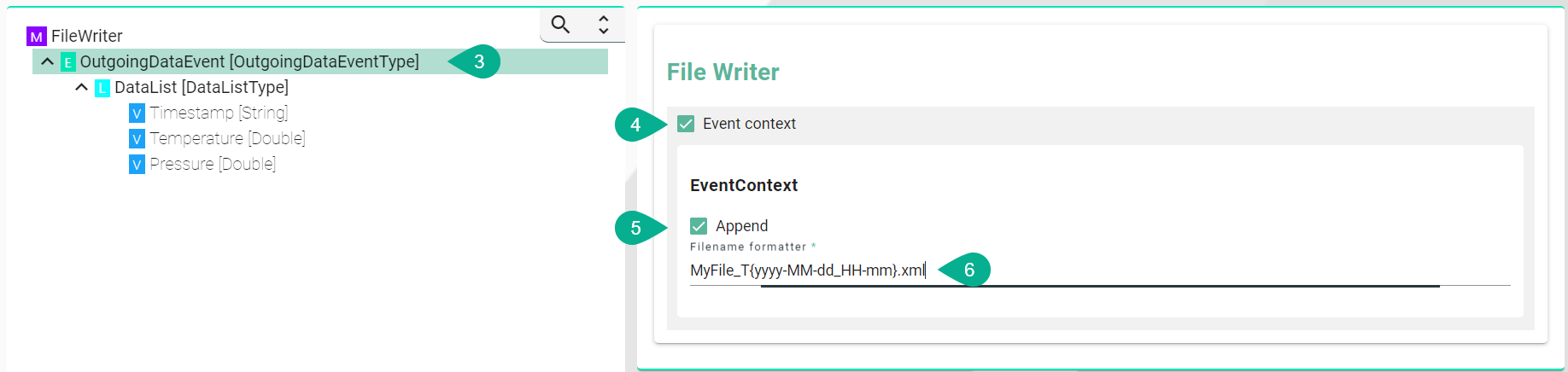Click the purple M FileWriter icon
Image resolution: width=1568 pixels, height=372 pixels.
point(36,37)
